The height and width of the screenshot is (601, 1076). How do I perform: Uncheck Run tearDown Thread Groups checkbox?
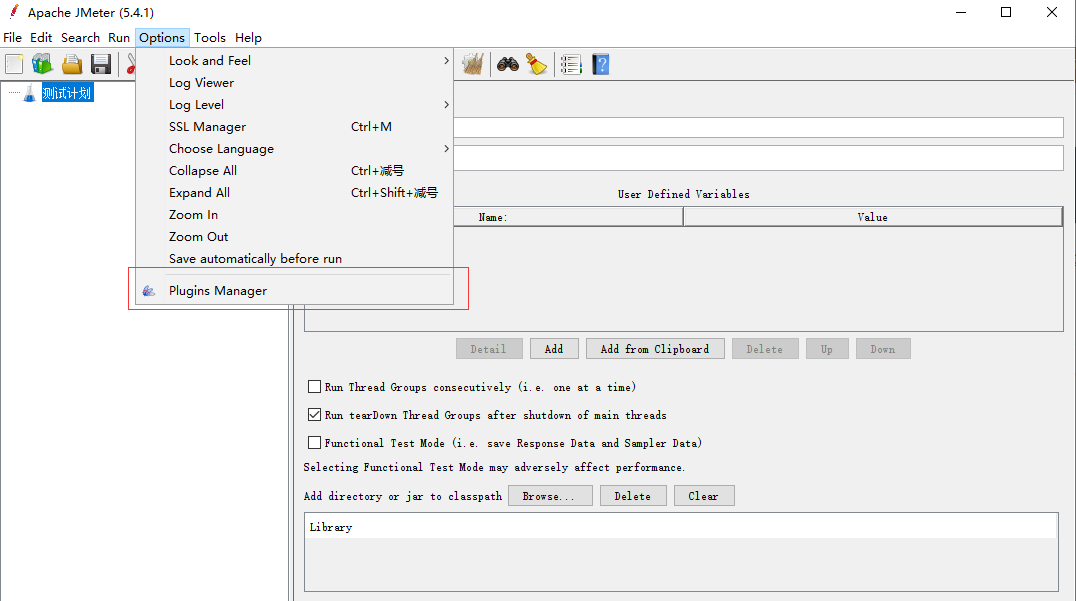coord(314,414)
